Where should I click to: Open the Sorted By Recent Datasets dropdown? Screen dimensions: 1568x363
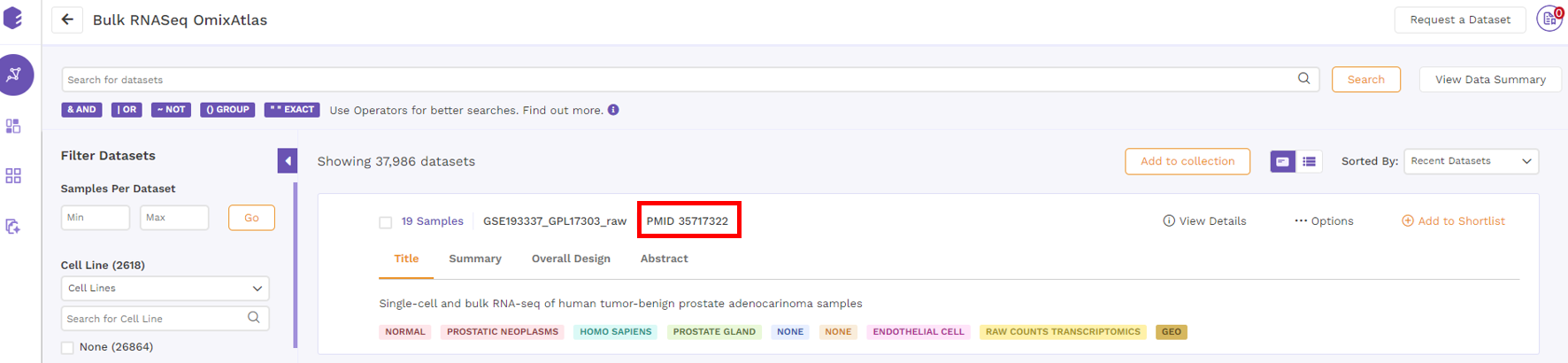[x=1471, y=161]
